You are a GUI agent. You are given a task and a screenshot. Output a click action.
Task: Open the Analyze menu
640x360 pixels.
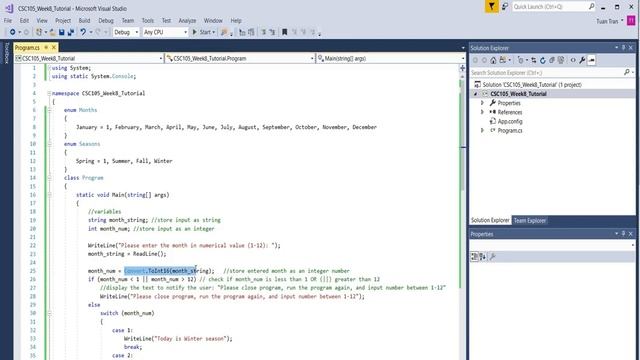point(187,20)
